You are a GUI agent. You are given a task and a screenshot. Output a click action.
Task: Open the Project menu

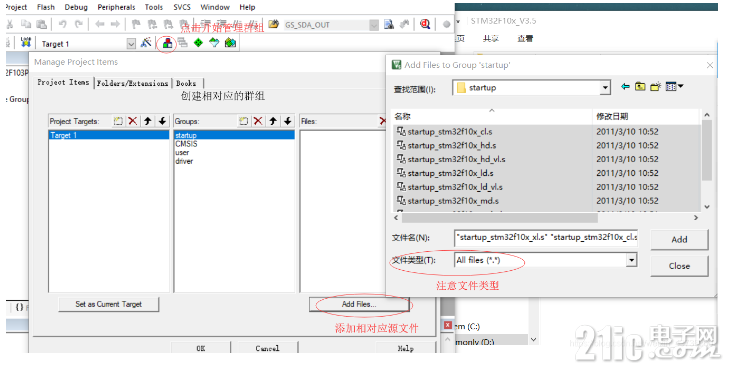[x=16, y=7]
